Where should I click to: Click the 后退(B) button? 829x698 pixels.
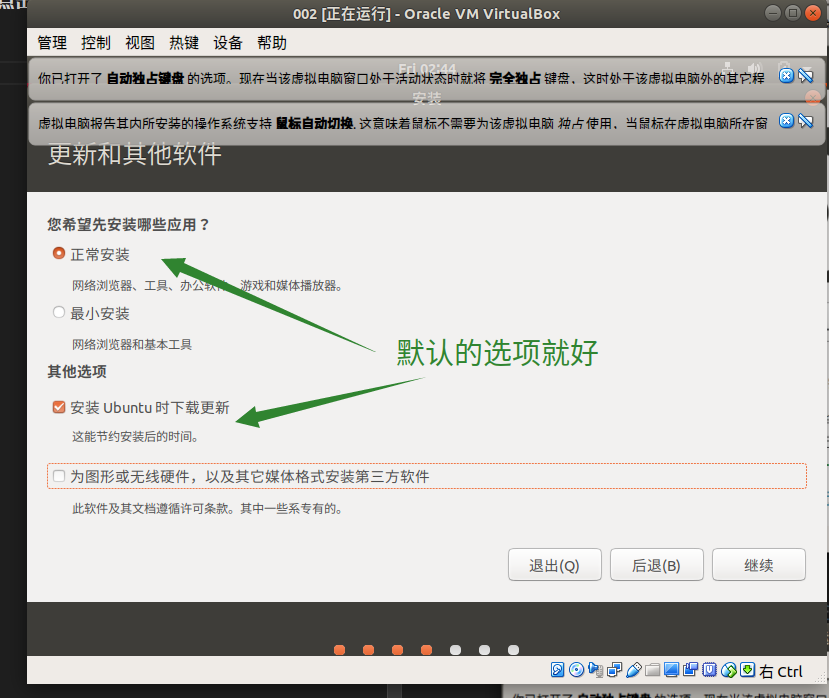[656, 565]
